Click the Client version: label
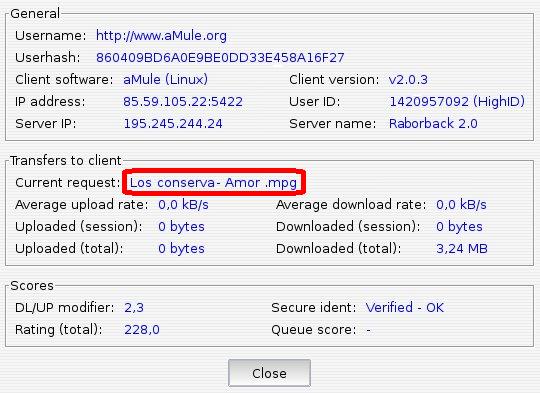Screen dimensions: 540x393 [x=334, y=80]
